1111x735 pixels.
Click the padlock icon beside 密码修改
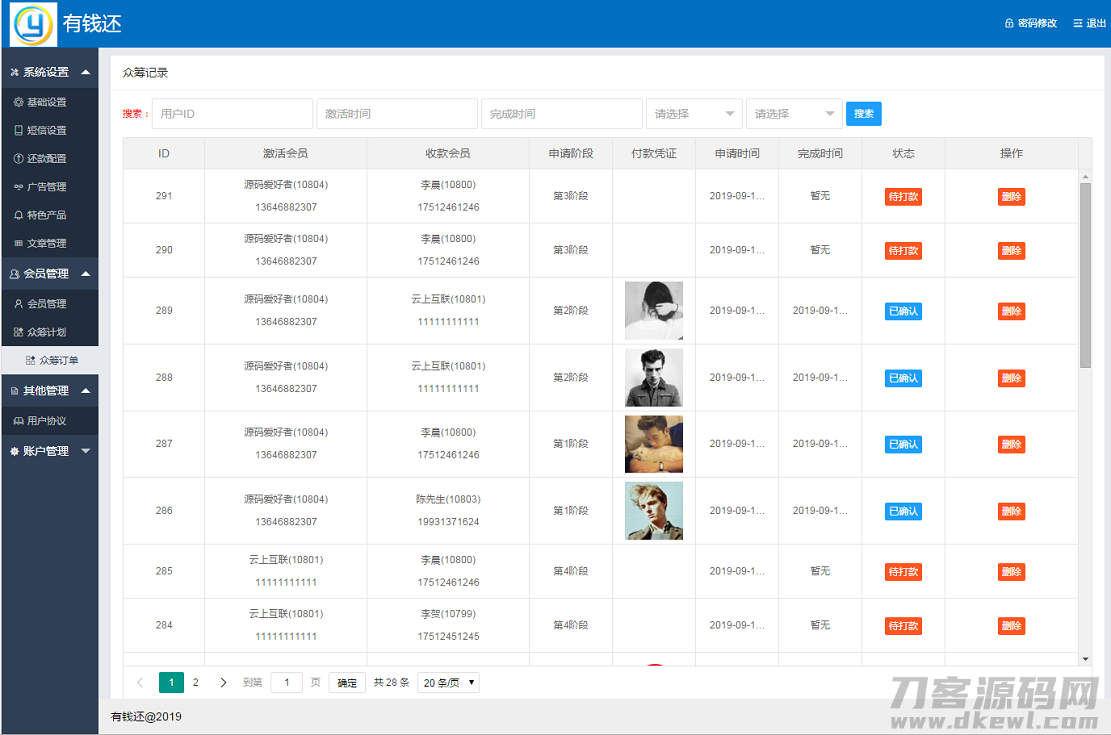click(x=1007, y=22)
